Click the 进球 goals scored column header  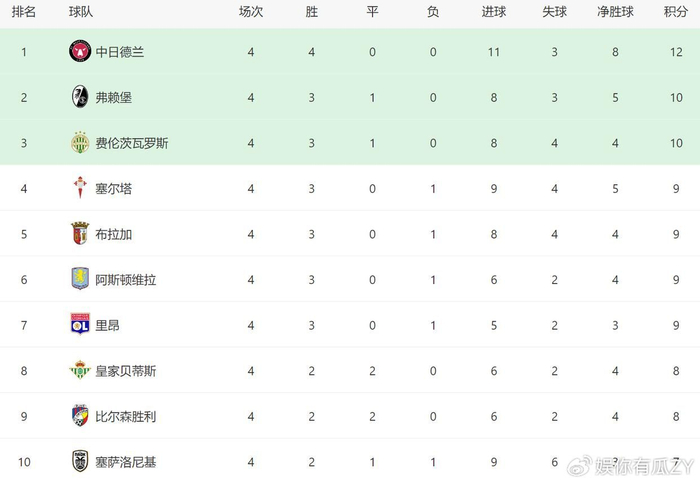tap(493, 12)
